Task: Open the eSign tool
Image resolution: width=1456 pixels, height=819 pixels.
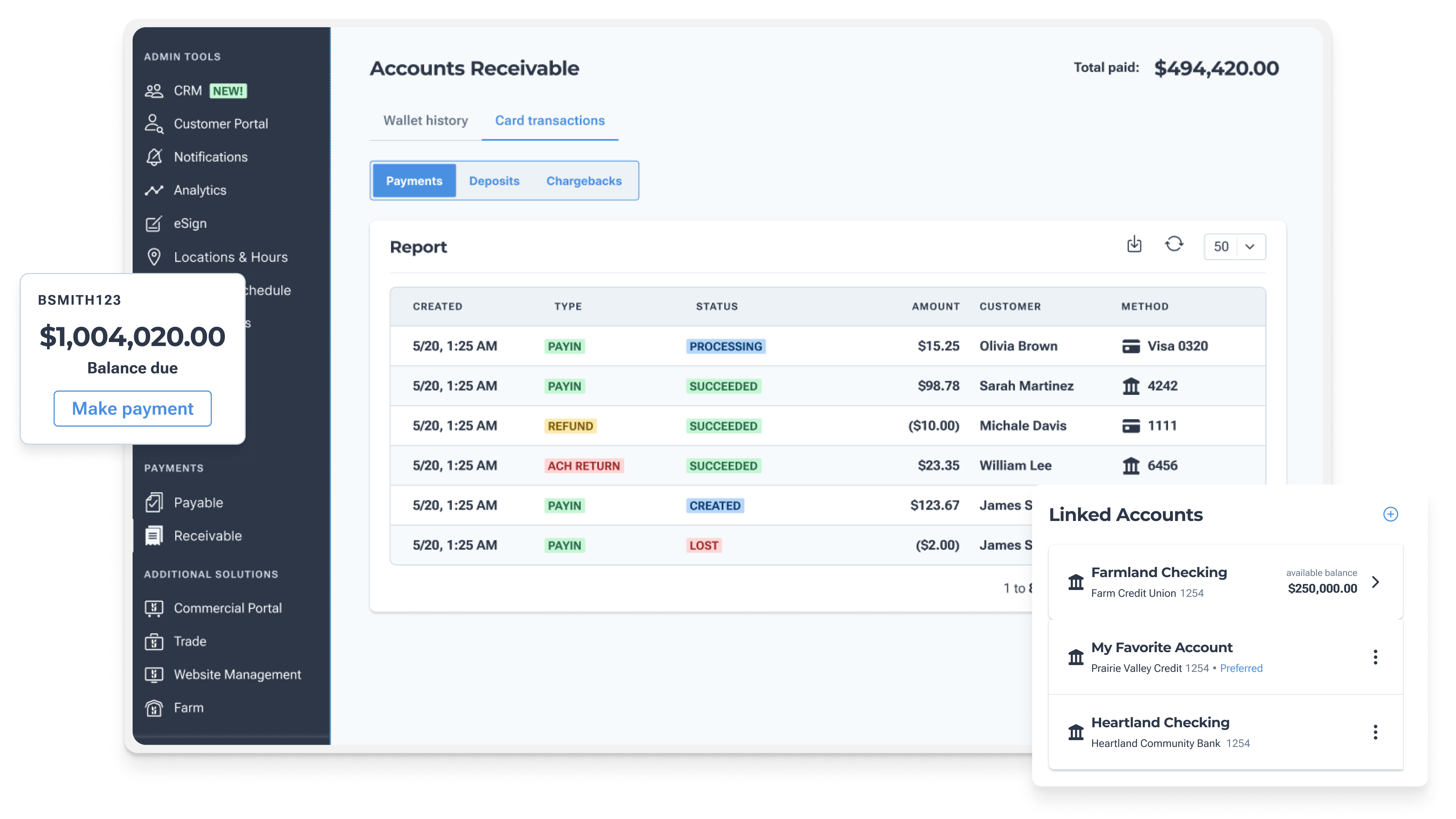Action: pos(190,224)
